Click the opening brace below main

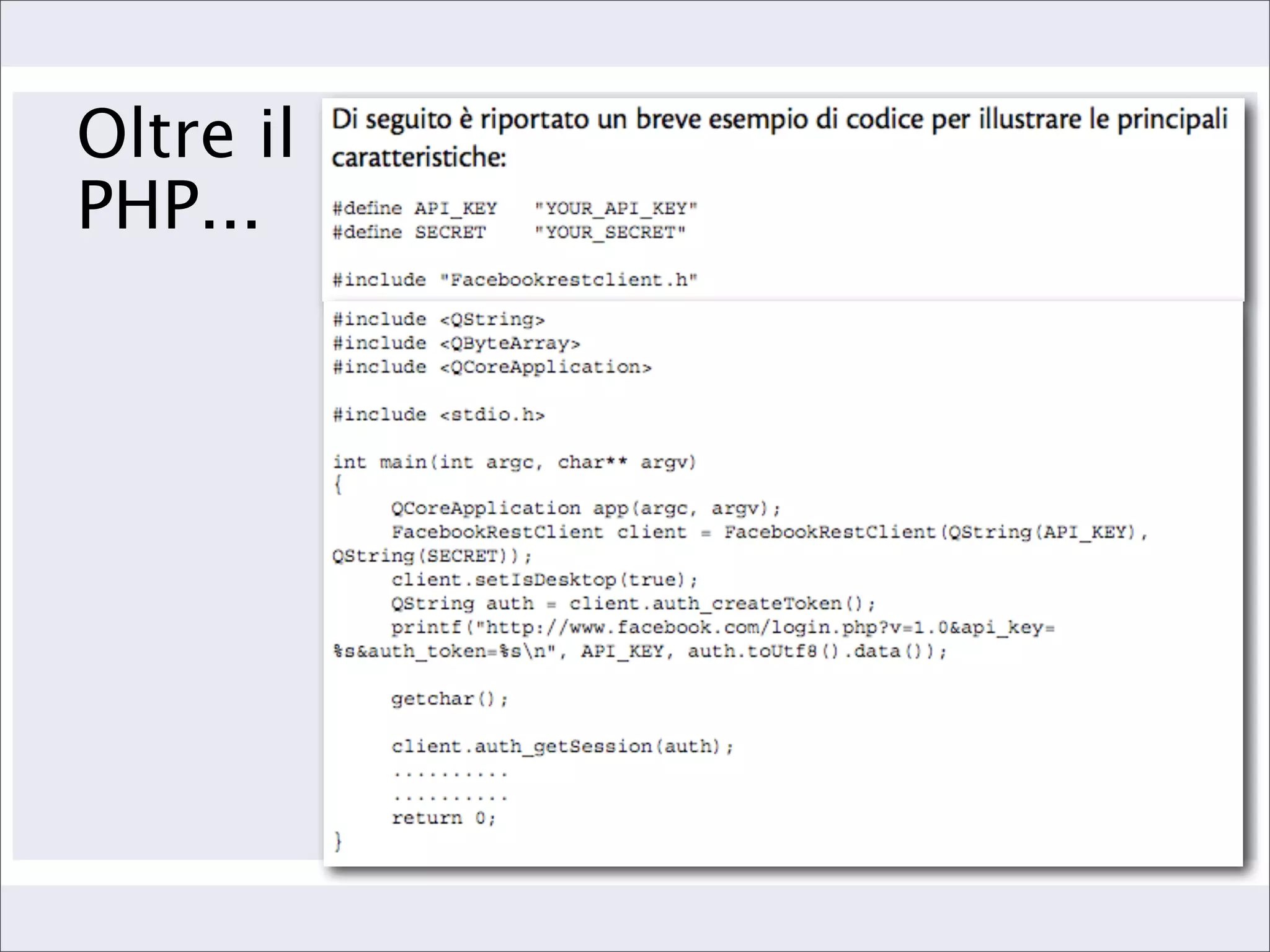point(338,484)
